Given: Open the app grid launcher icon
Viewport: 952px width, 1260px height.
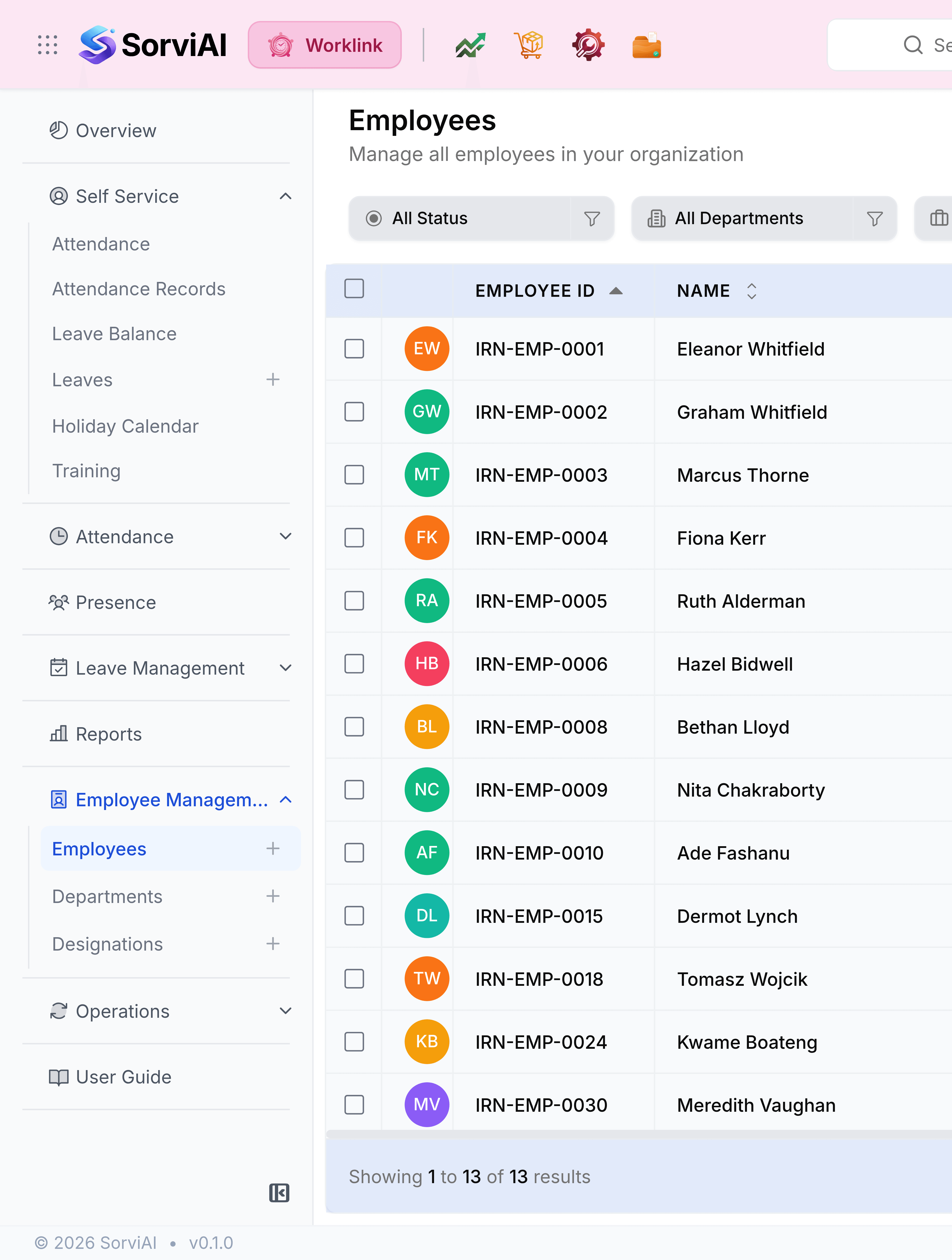Looking at the screenshot, I should (x=48, y=45).
